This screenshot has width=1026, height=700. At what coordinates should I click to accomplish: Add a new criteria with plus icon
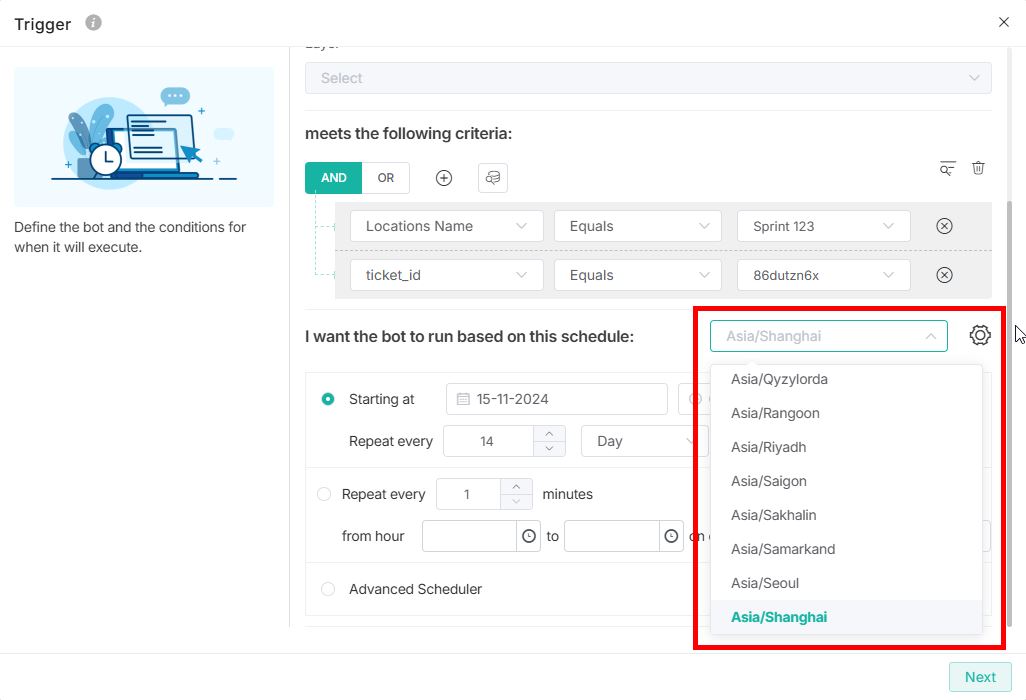444,178
